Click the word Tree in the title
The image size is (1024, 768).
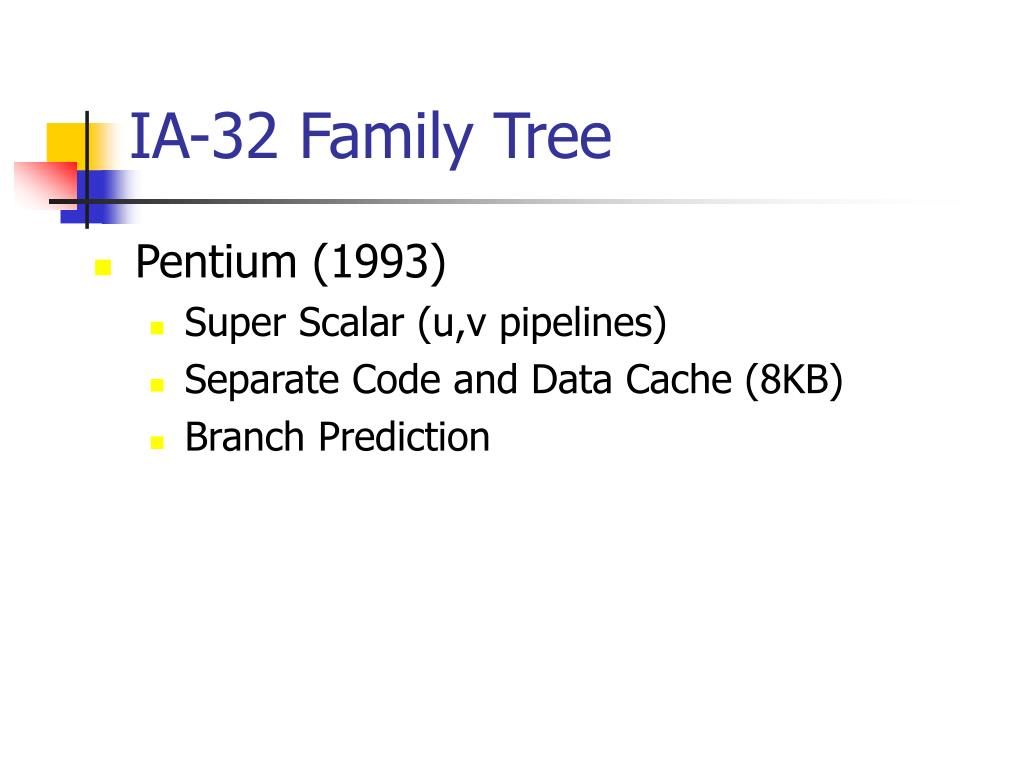552,136
